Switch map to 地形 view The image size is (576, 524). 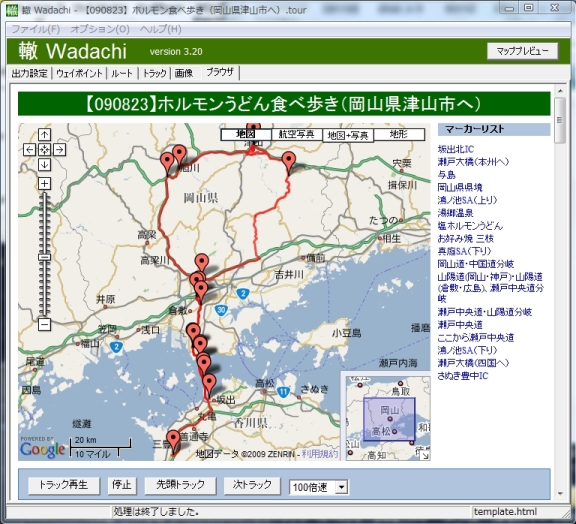click(x=399, y=134)
